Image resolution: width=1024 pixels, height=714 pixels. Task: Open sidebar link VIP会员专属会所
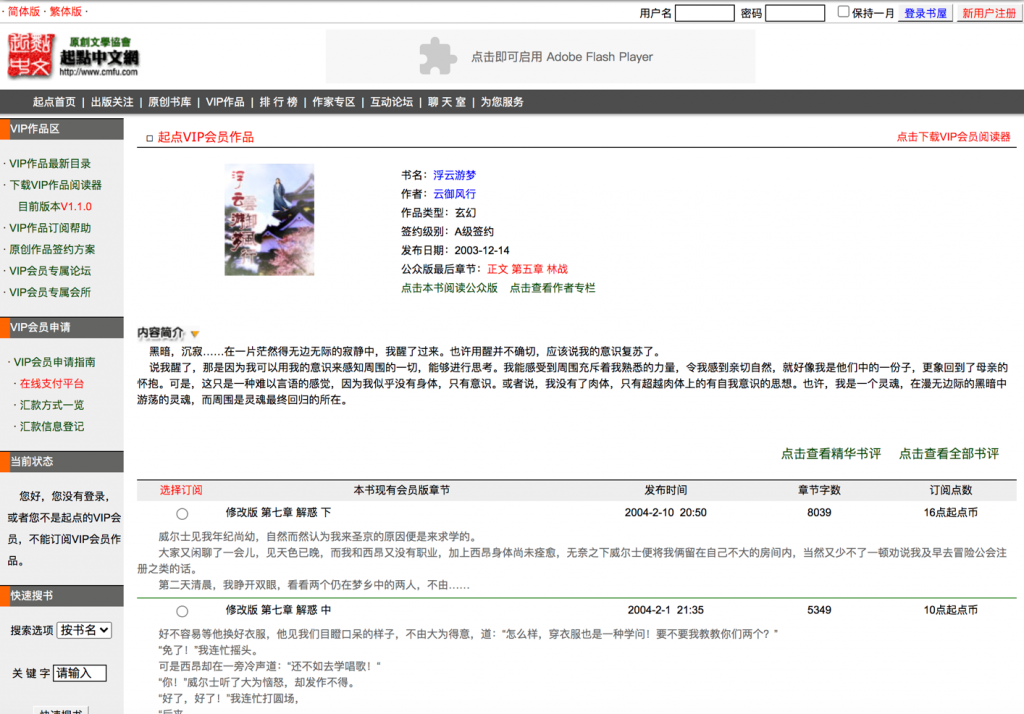click(x=50, y=293)
